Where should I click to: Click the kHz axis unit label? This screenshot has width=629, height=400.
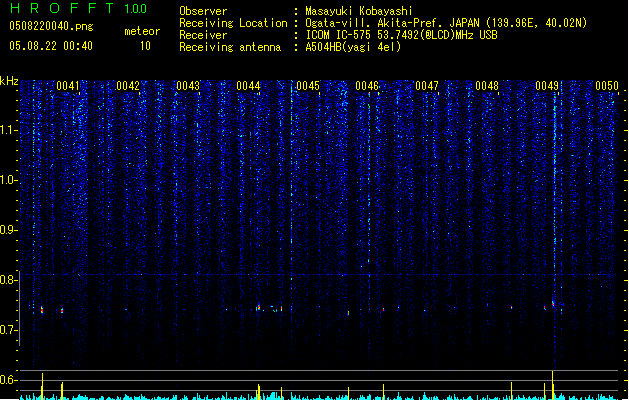(9, 81)
